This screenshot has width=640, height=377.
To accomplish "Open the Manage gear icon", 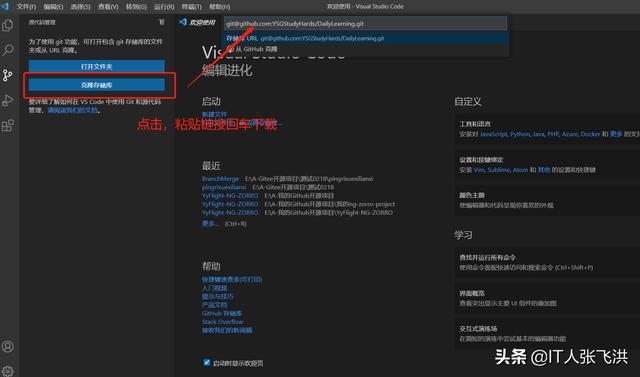I will point(8,370).
